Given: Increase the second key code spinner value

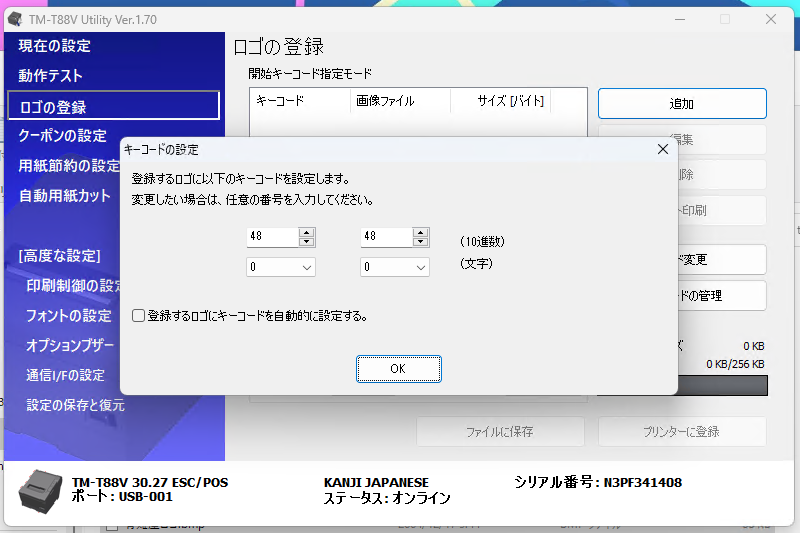Looking at the screenshot, I should tap(420, 232).
